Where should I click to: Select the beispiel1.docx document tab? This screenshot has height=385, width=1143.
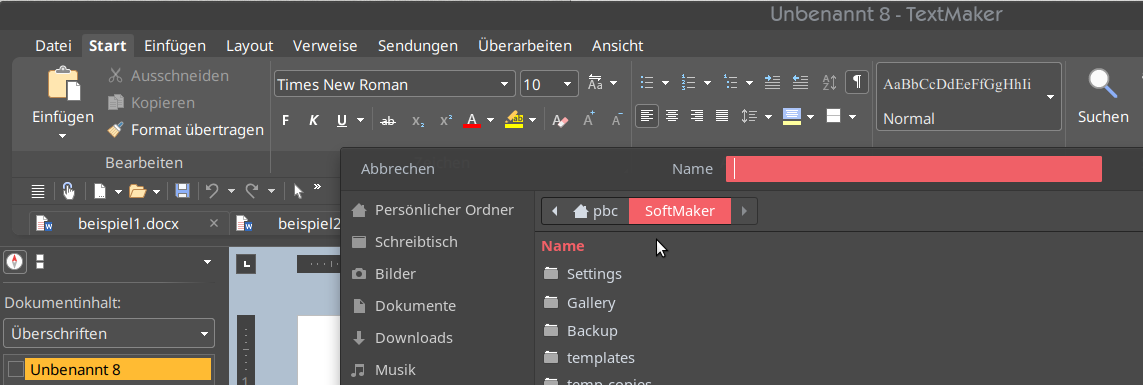[128, 224]
